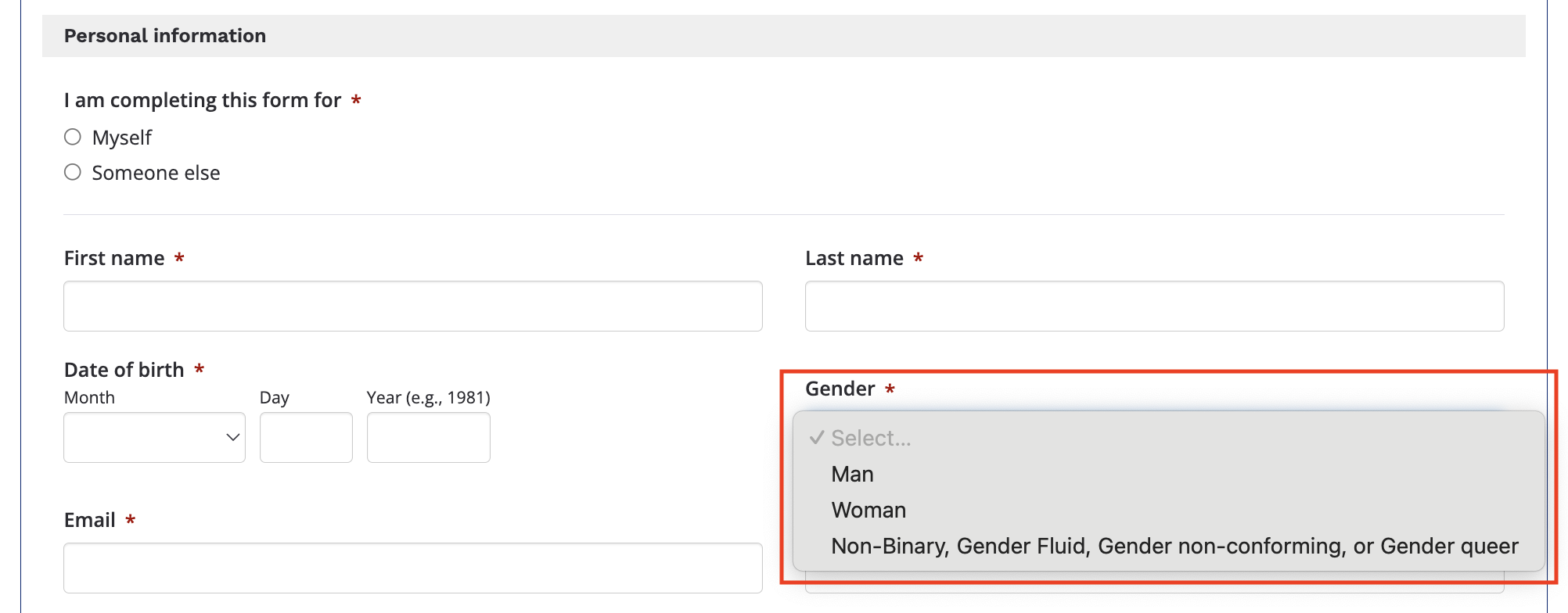Click the checkmark icon beside "Select..."
The height and width of the screenshot is (613, 1568).
(817, 438)
